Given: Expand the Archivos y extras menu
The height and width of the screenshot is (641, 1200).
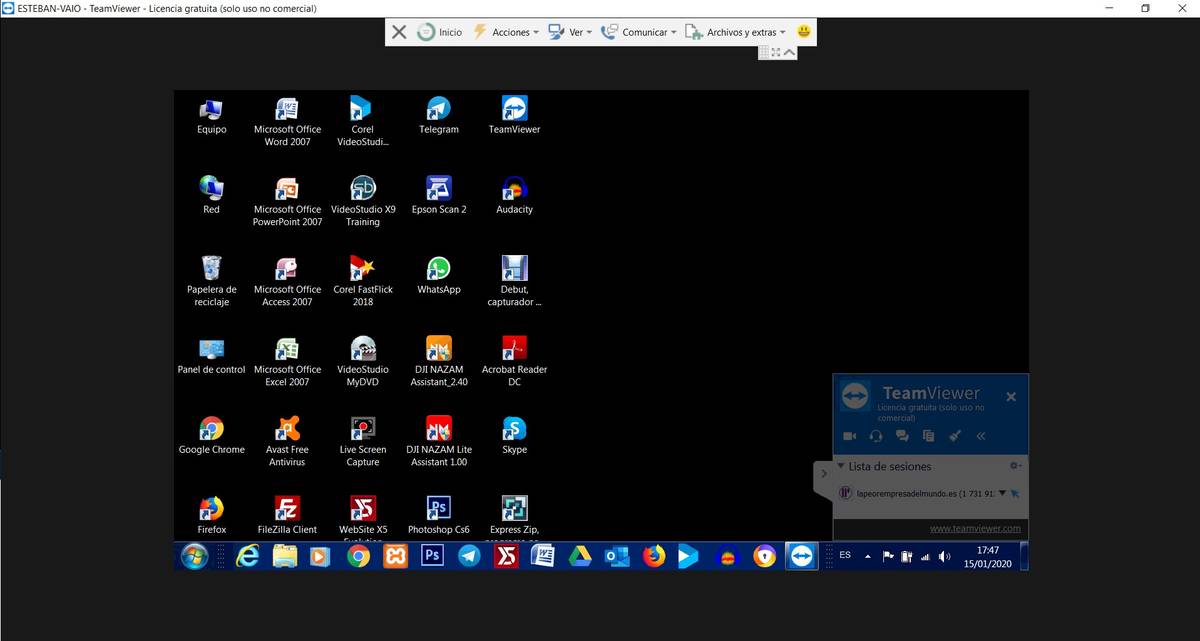Looking at the screenshot, I should coord(735,32).
